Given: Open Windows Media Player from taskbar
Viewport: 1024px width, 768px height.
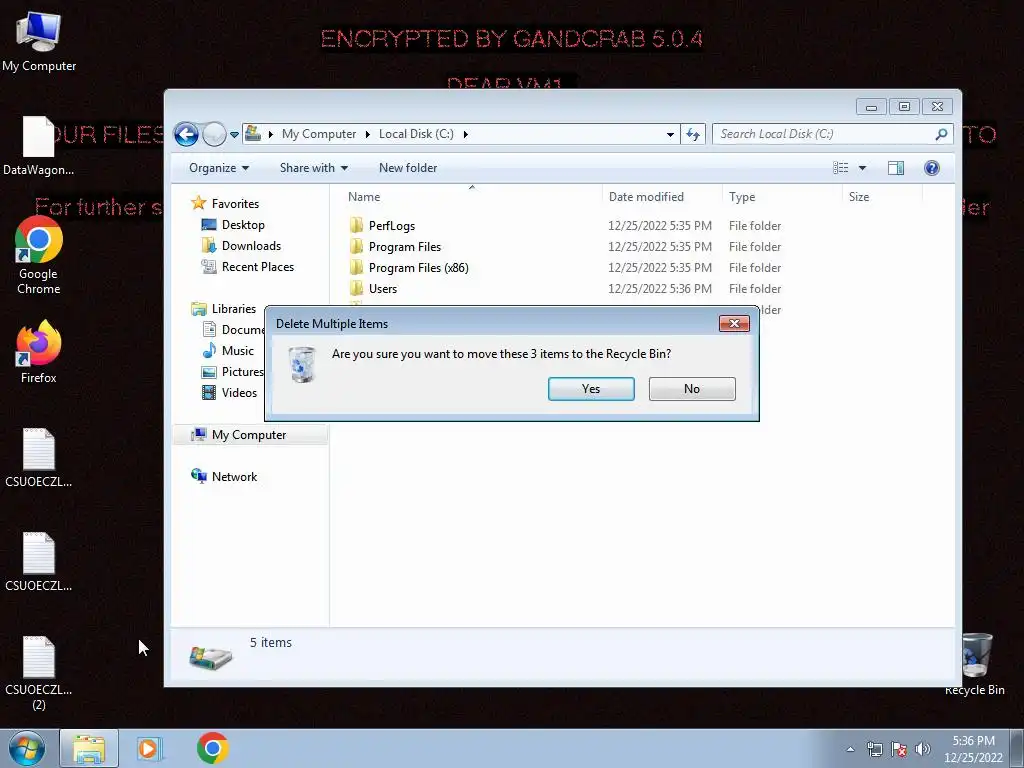Looking at the screenshot, I should click(x=150, y=748).
